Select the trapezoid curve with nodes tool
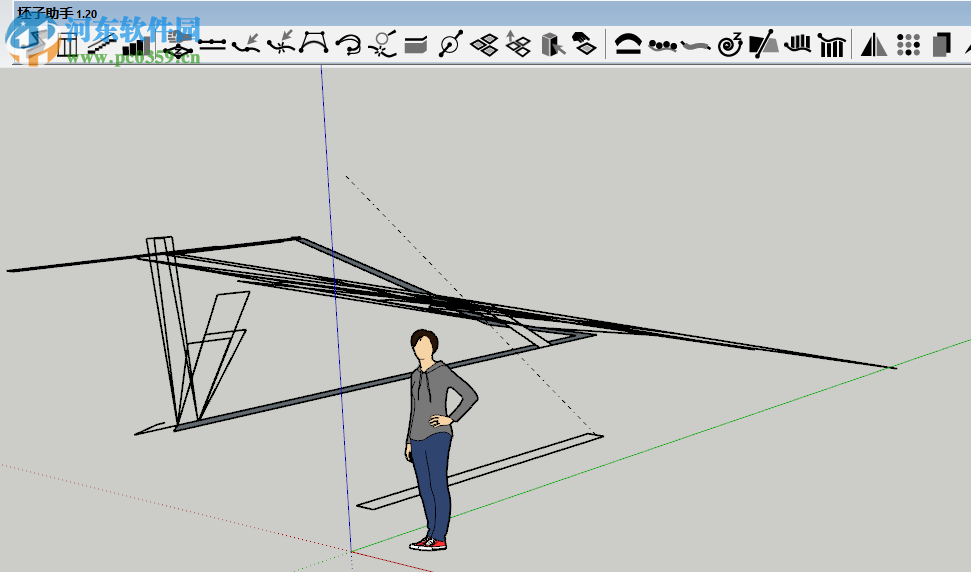The width and height of the screenshot is (971, 572). [314, 44]
